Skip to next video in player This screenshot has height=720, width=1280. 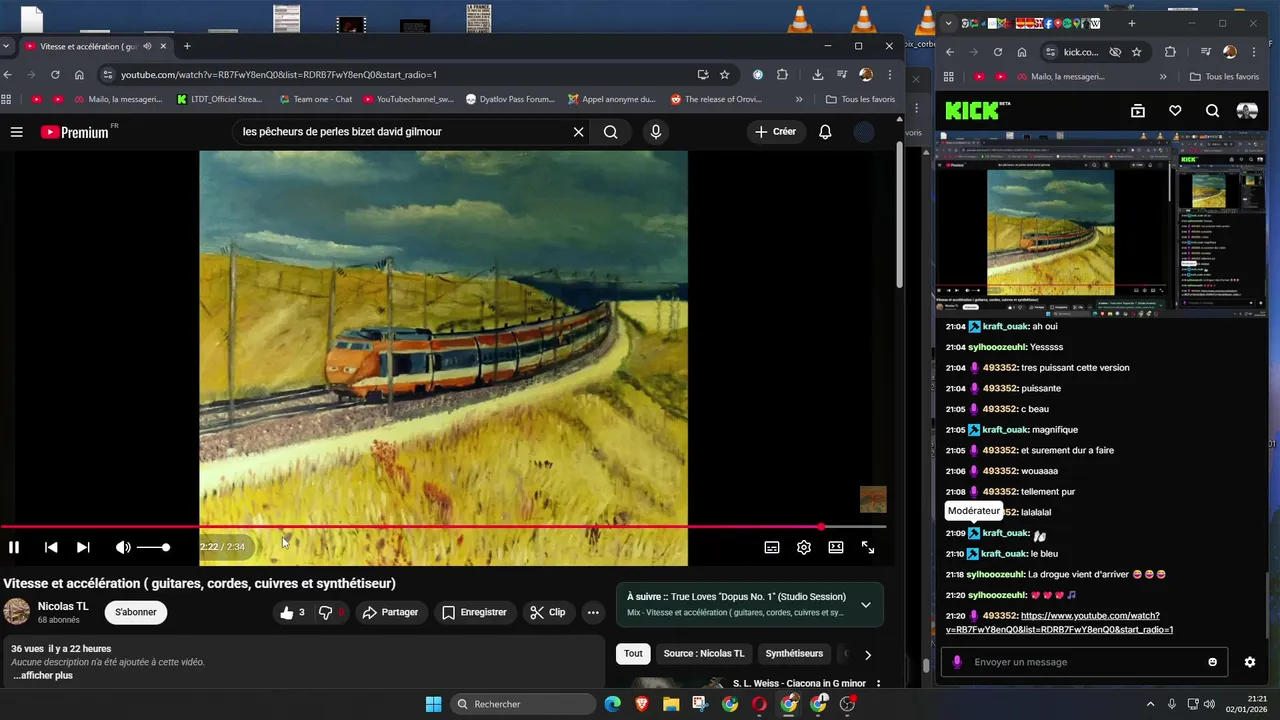[83, 547]
